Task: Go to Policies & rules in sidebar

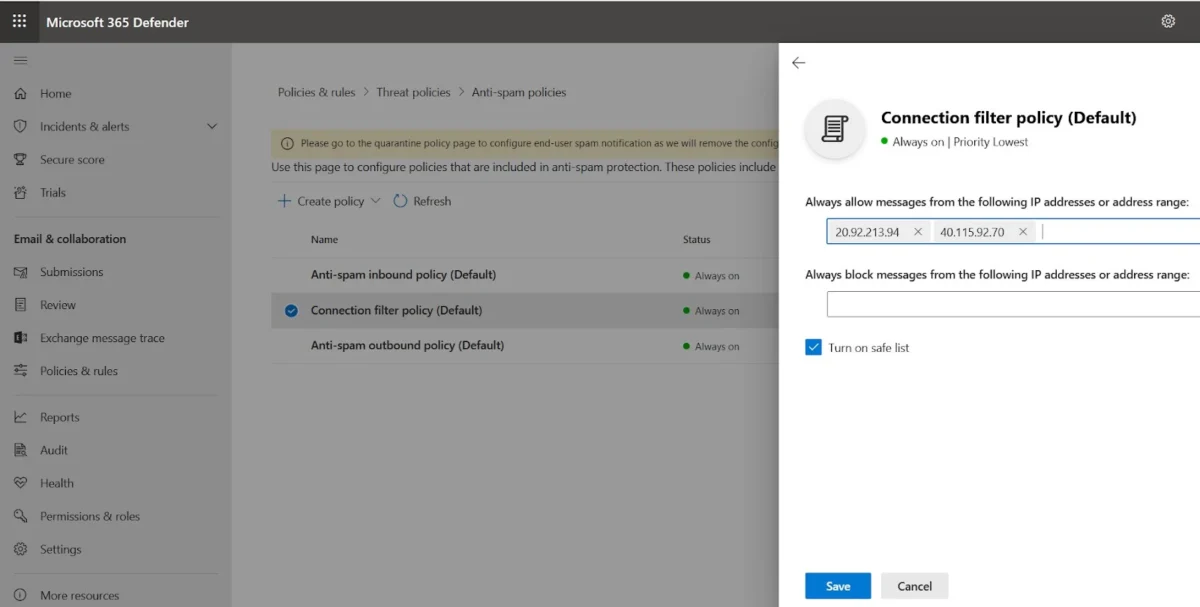Action: click(78, 371)
